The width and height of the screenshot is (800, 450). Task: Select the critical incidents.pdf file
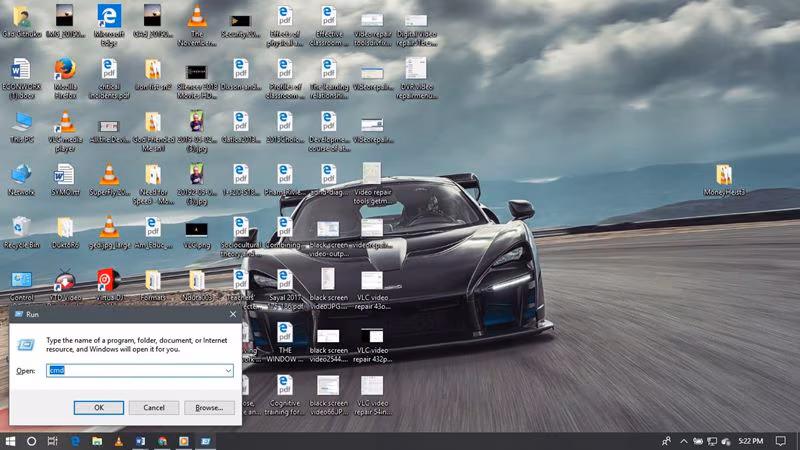click(109, 78)
